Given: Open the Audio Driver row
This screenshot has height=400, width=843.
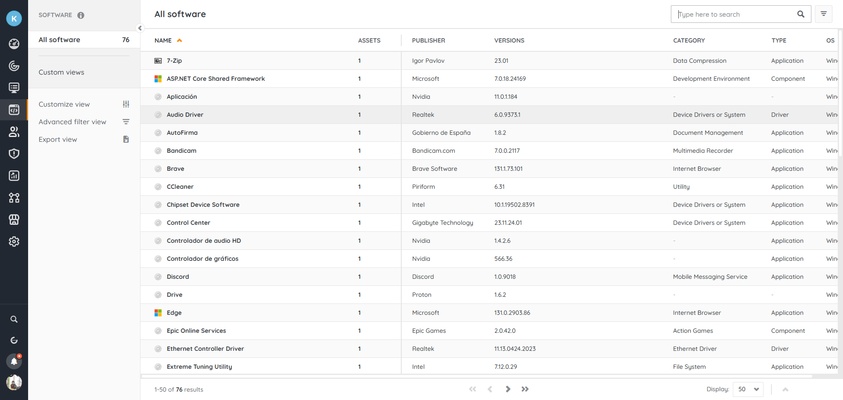Looking at the screenshot, I should (488, 115).
